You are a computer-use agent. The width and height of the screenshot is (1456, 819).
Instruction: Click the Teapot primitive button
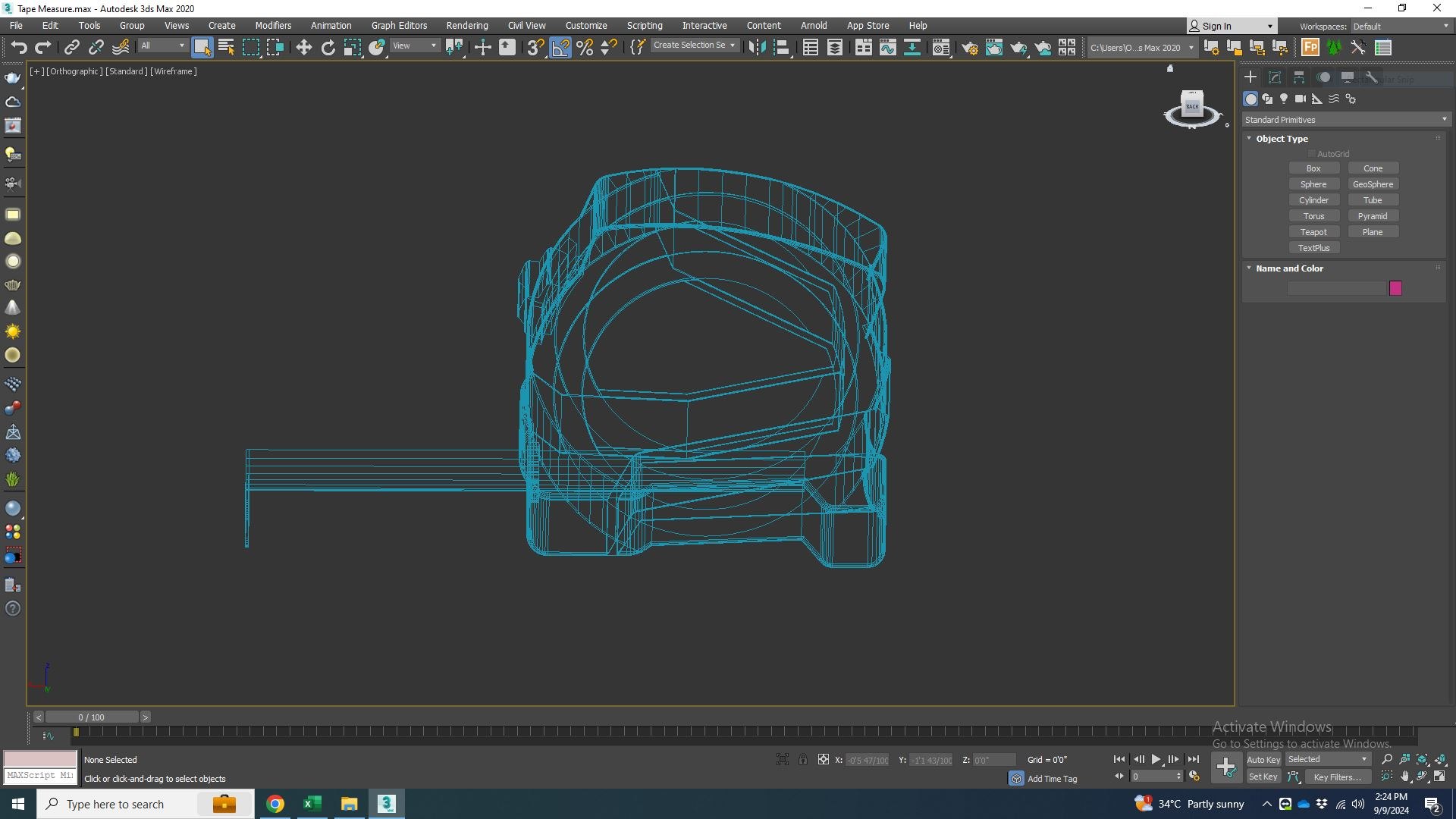click(x=1313, y=232)
